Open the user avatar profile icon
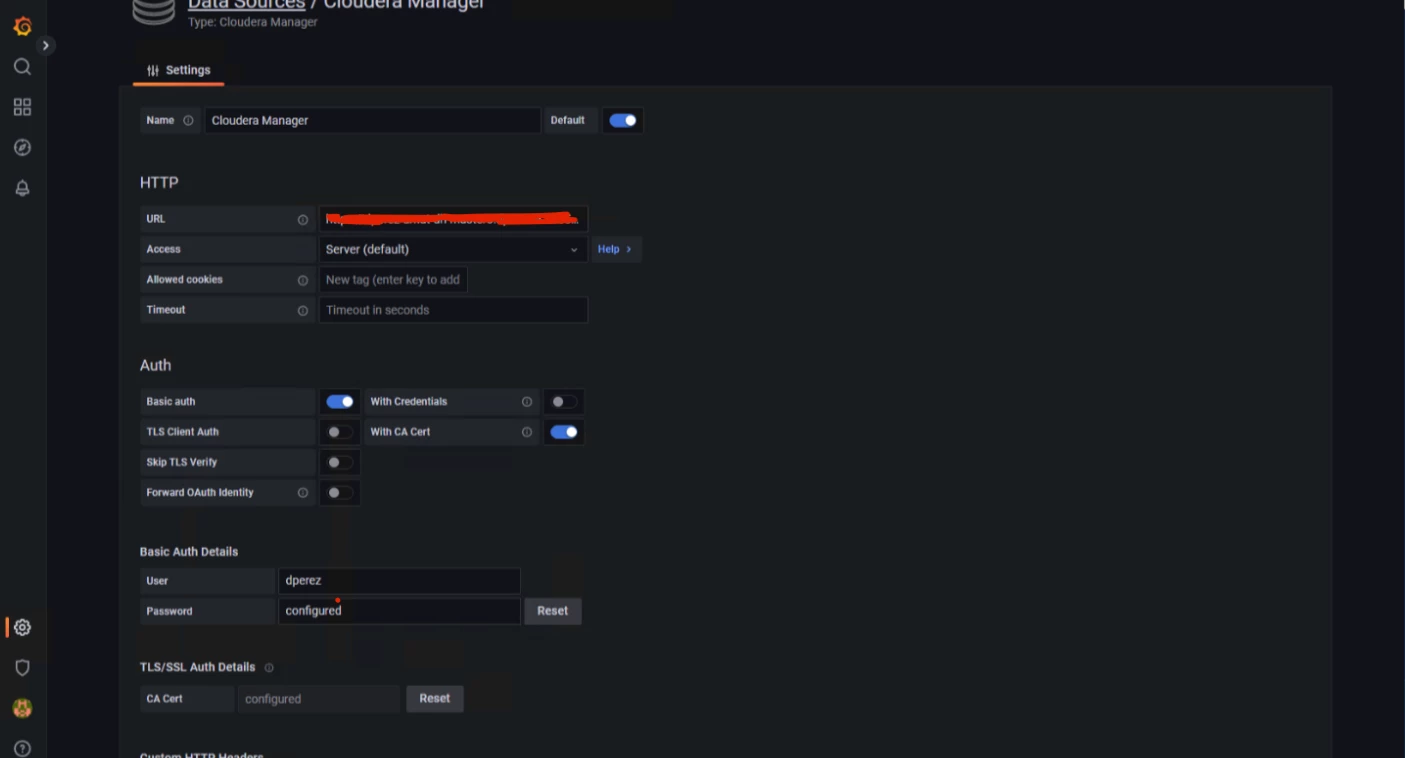Viewport: 1405px width, 758px height. tap(22, 708)
